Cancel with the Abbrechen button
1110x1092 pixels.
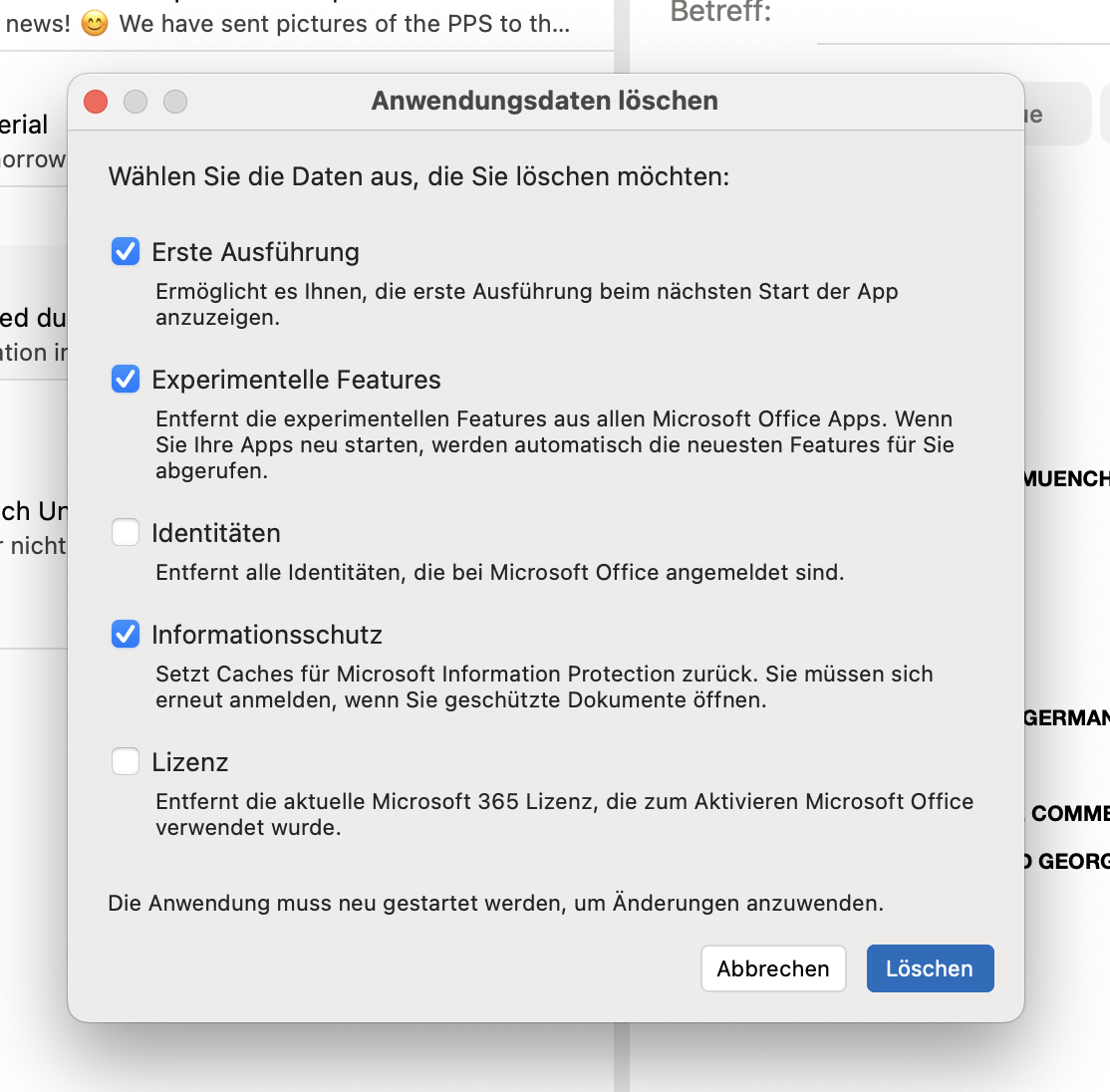point(773,968)
